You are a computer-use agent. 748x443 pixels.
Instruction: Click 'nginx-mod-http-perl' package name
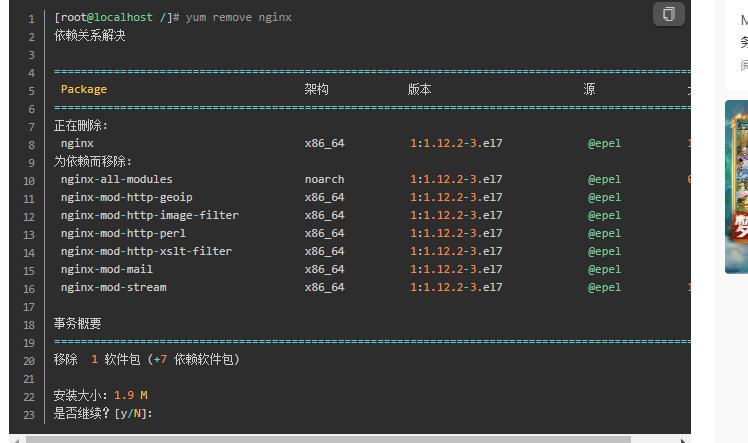[x=123, y=233]
